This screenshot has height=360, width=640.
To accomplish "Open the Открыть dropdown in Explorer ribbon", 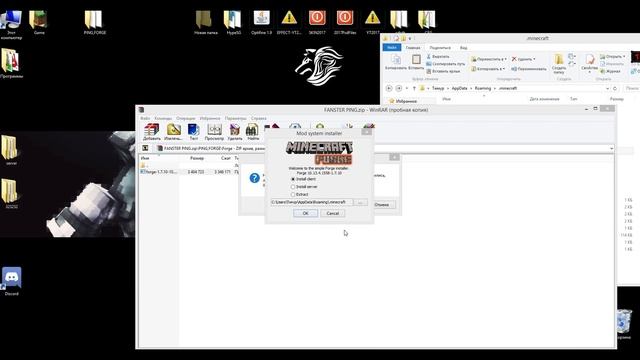I will coord(613,56).
